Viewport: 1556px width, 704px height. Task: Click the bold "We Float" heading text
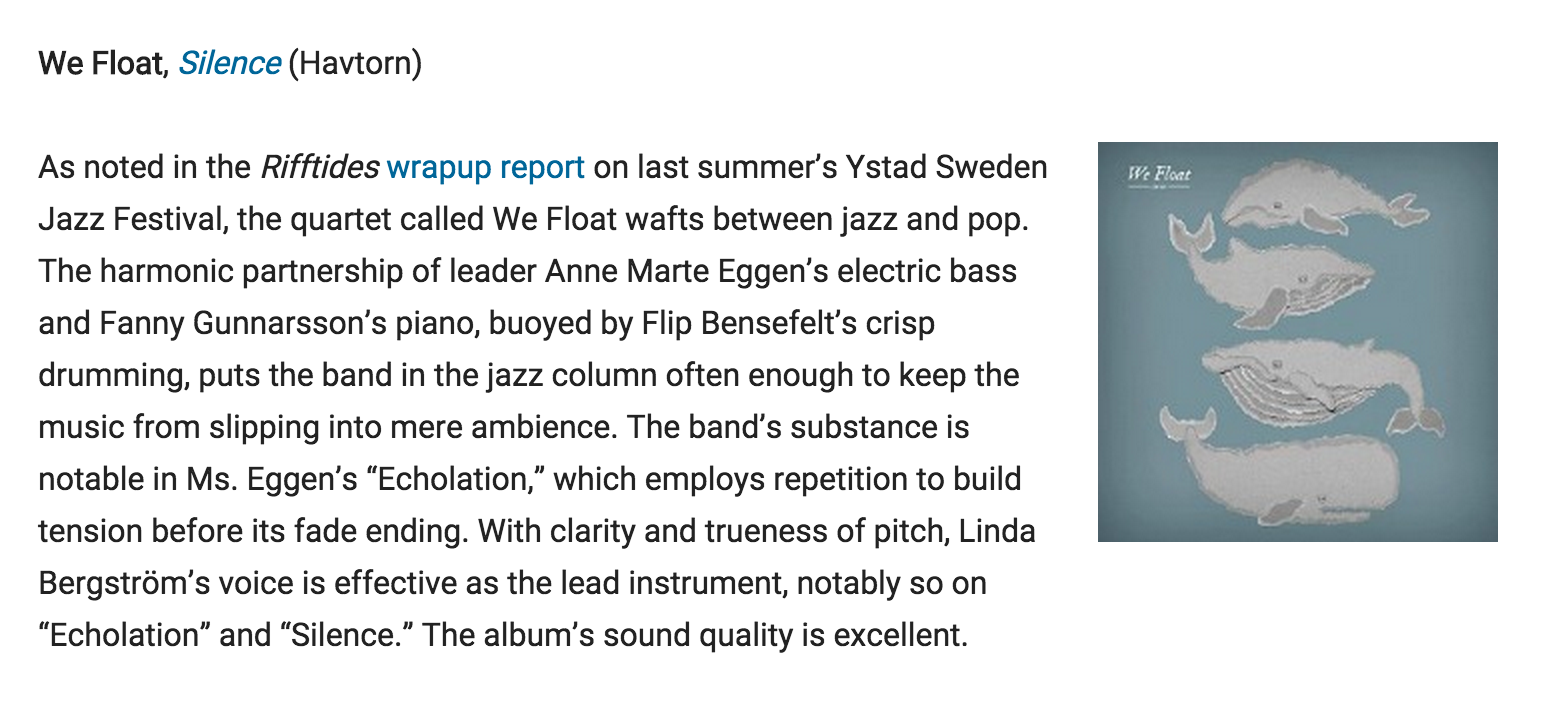(x=100, y=64)
